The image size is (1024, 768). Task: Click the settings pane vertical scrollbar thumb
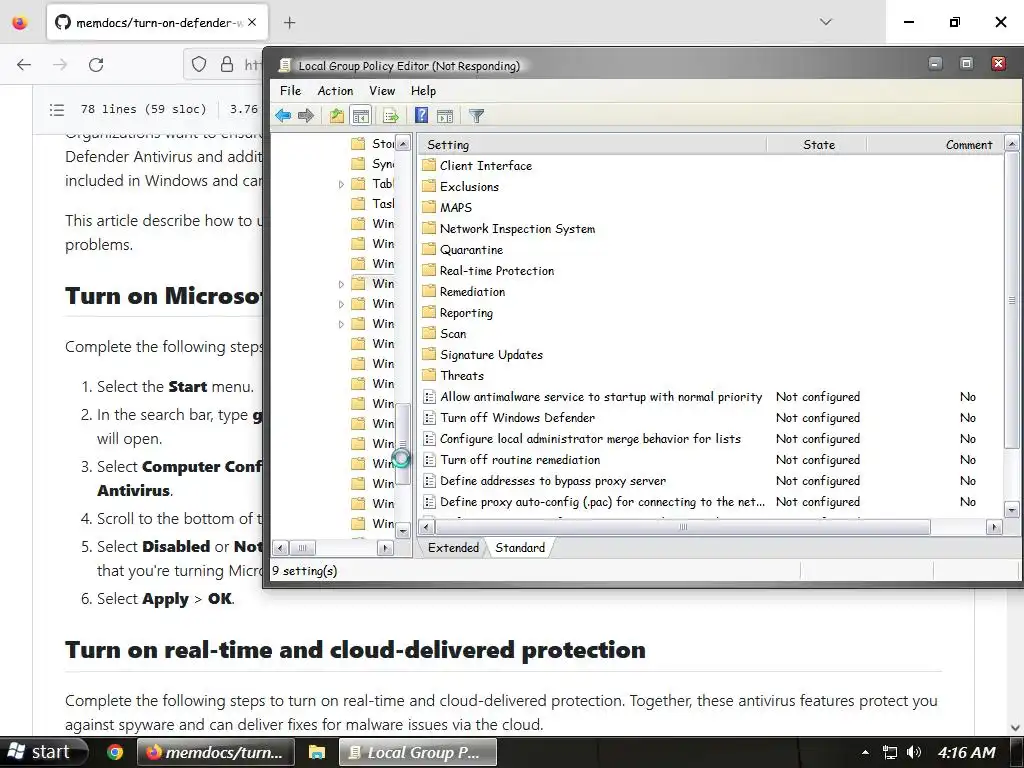(1012, 300)
